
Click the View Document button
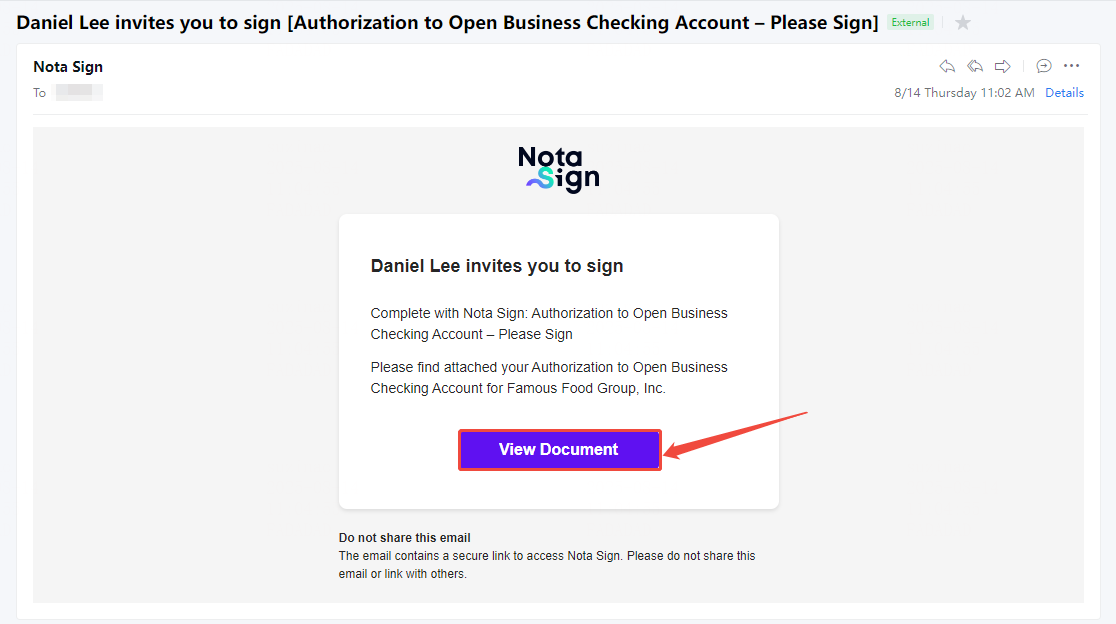[x=559, y=450]
